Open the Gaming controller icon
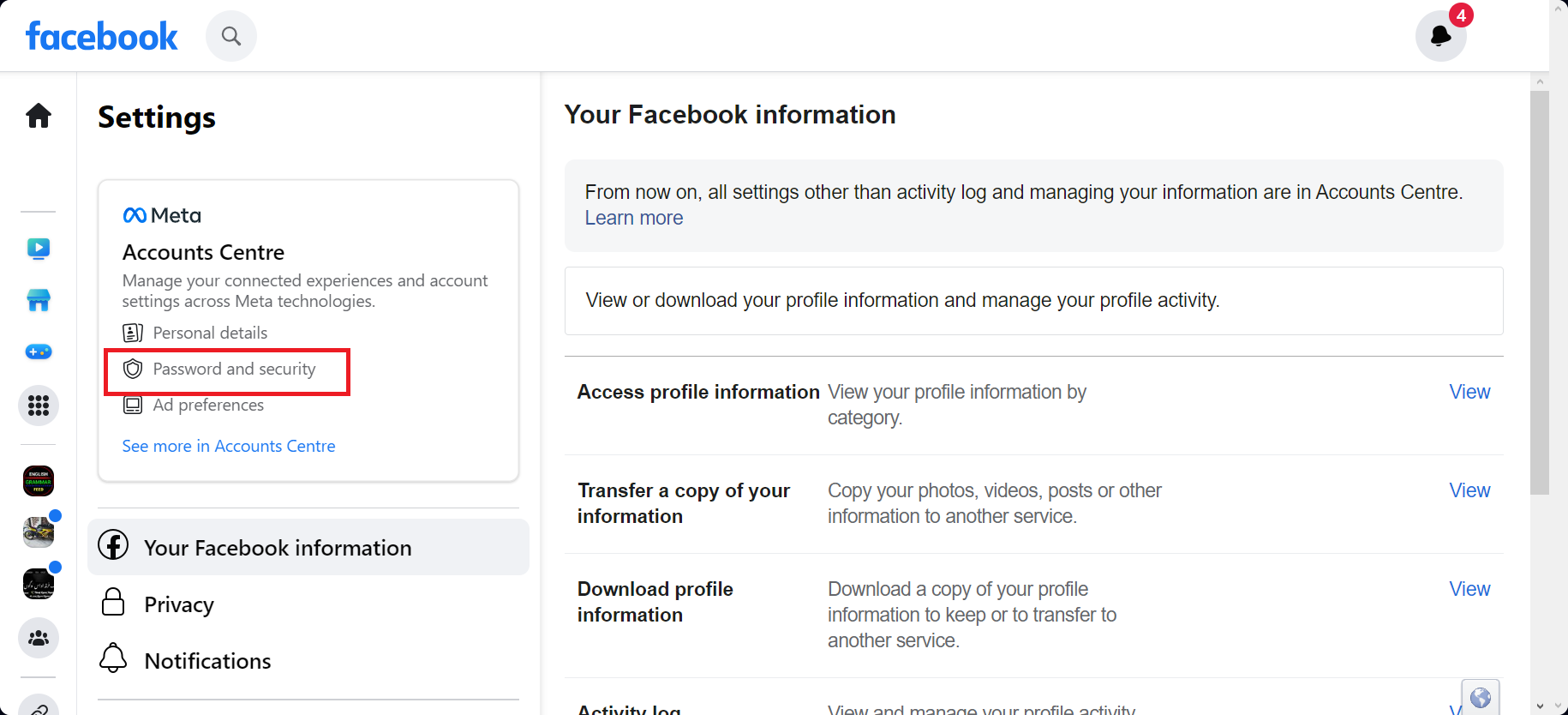1568x715 pixels. [39, 351]
